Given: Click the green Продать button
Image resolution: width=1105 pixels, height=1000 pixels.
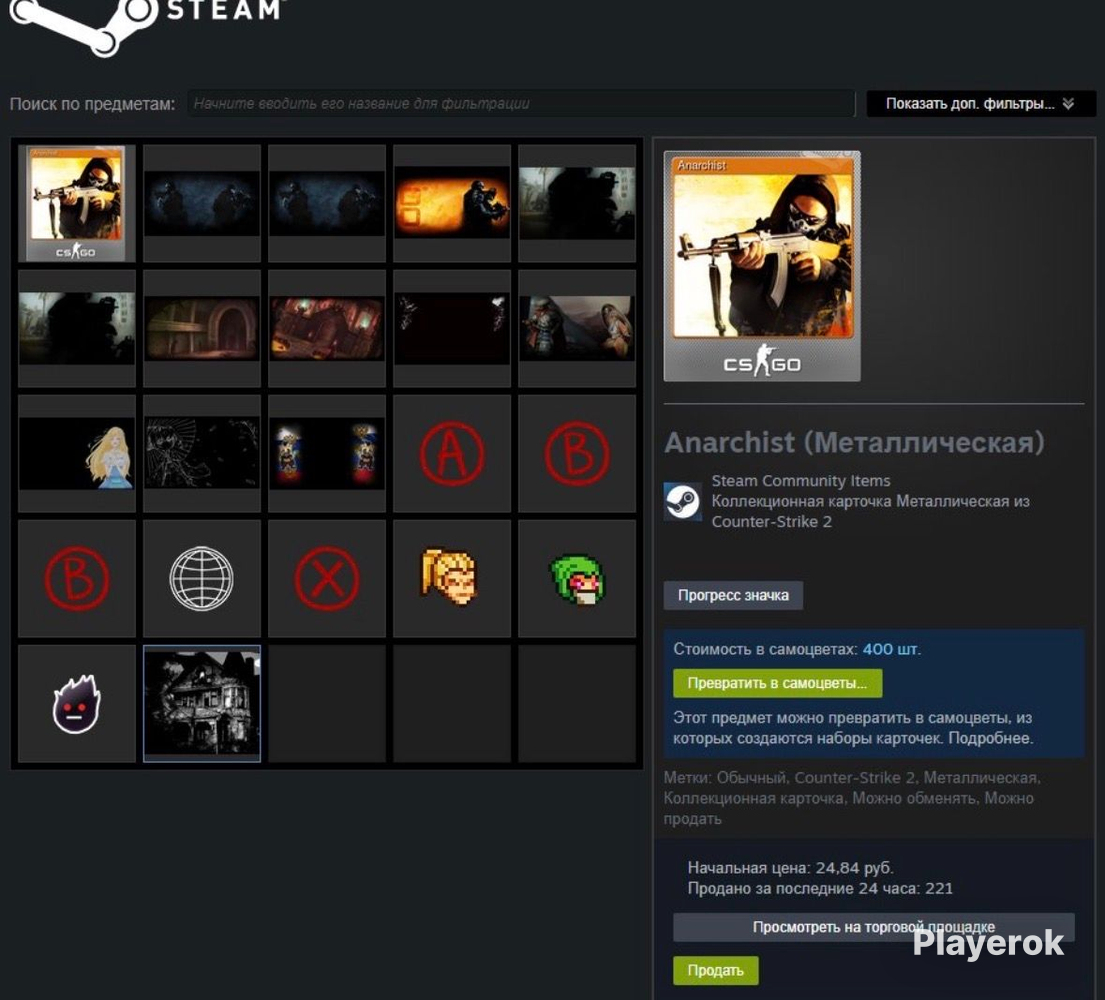Looking at the screenshot, I should (715, 970).
